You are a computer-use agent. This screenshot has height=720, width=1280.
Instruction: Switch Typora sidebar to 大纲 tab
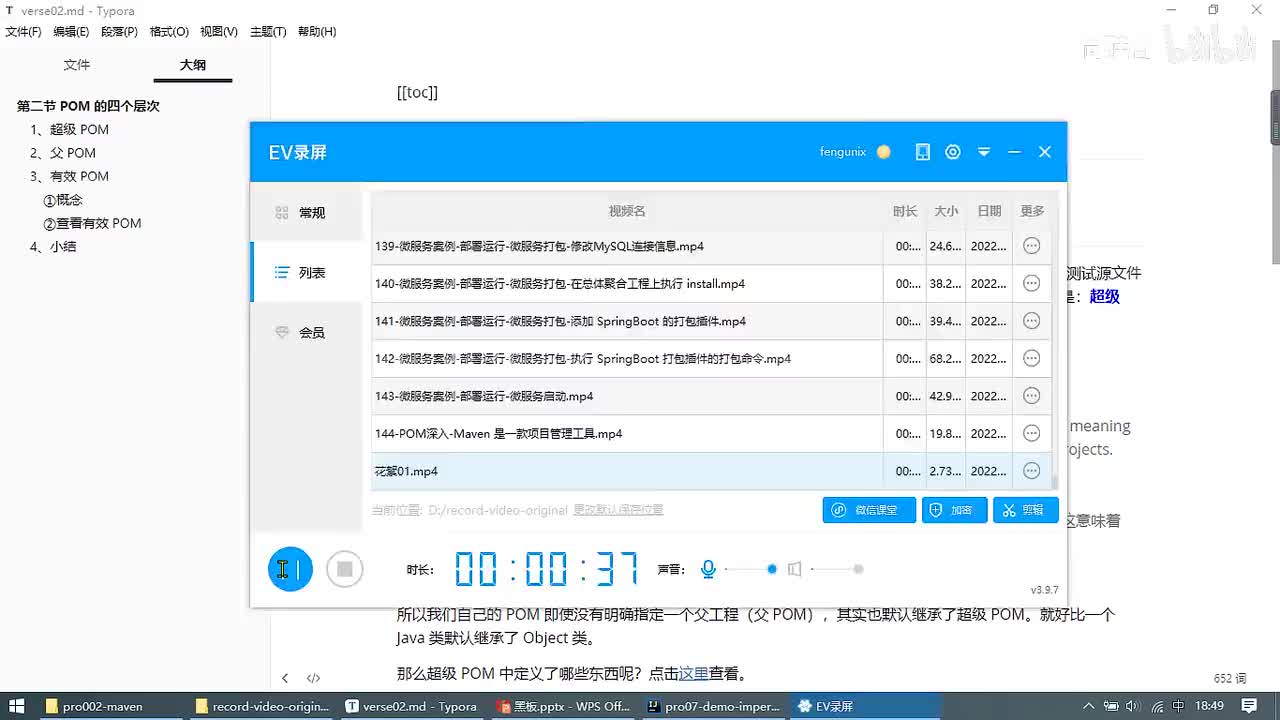coord(193,65)
